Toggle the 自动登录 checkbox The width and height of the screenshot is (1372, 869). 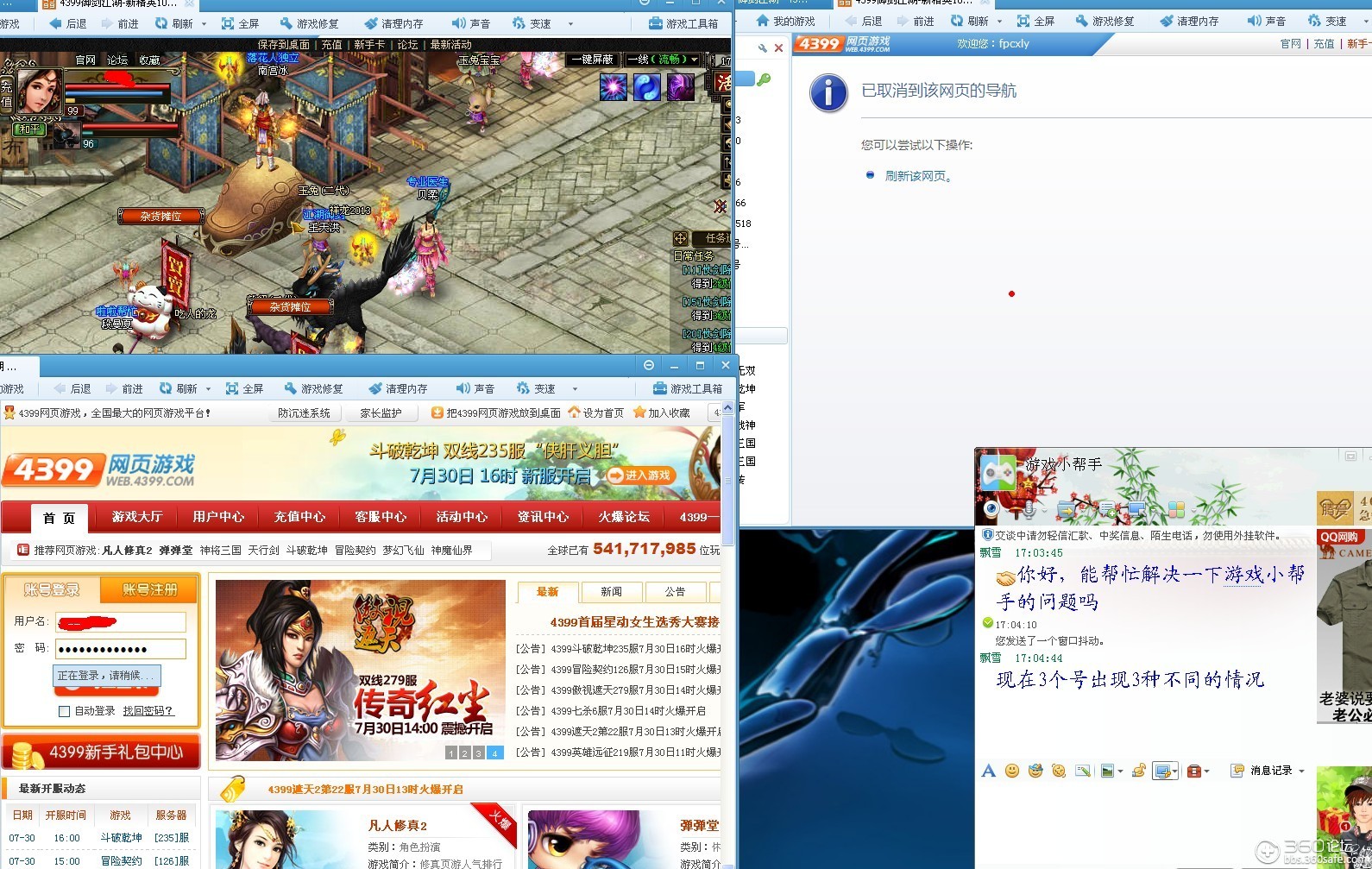(64, 711)
